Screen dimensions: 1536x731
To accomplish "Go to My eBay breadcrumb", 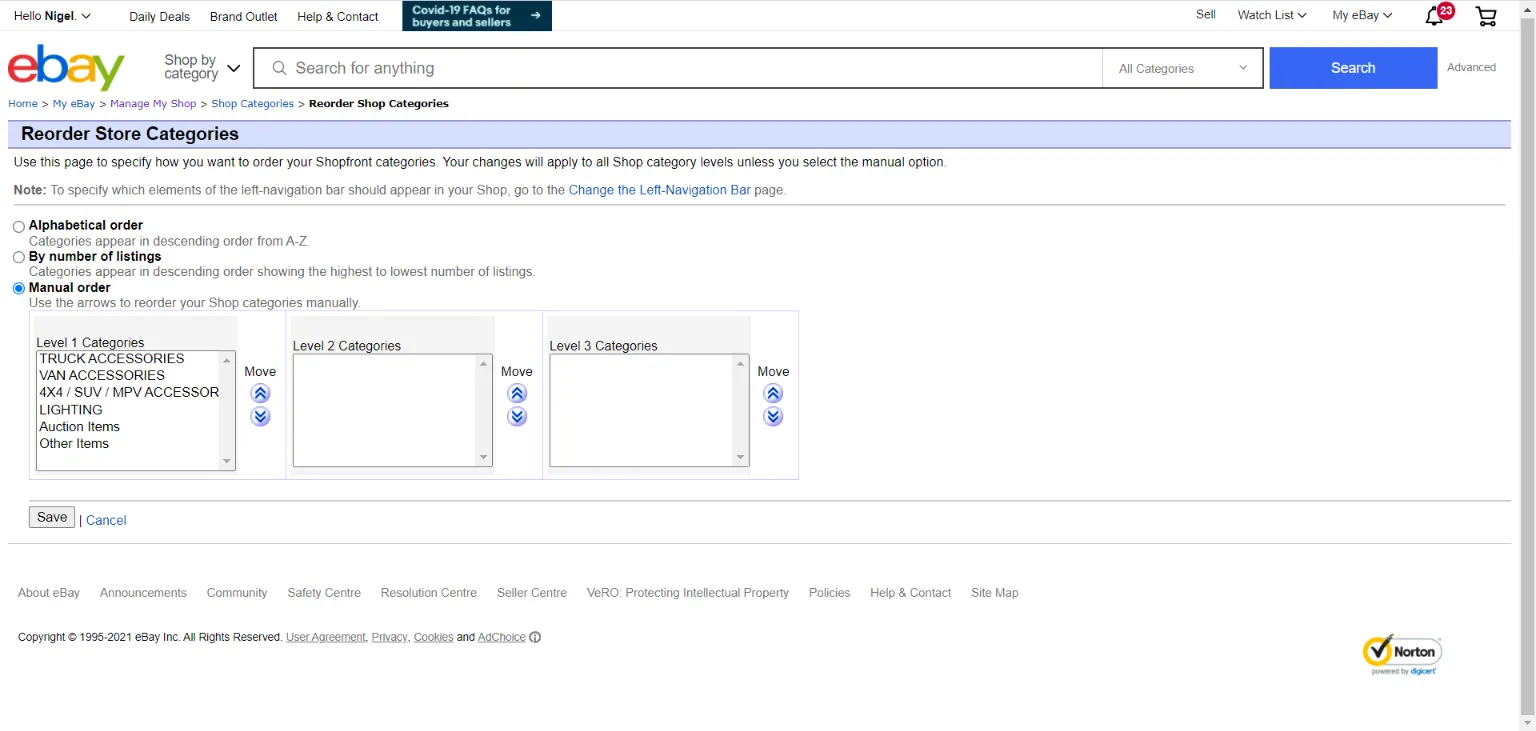I will [x=74, y=104].
